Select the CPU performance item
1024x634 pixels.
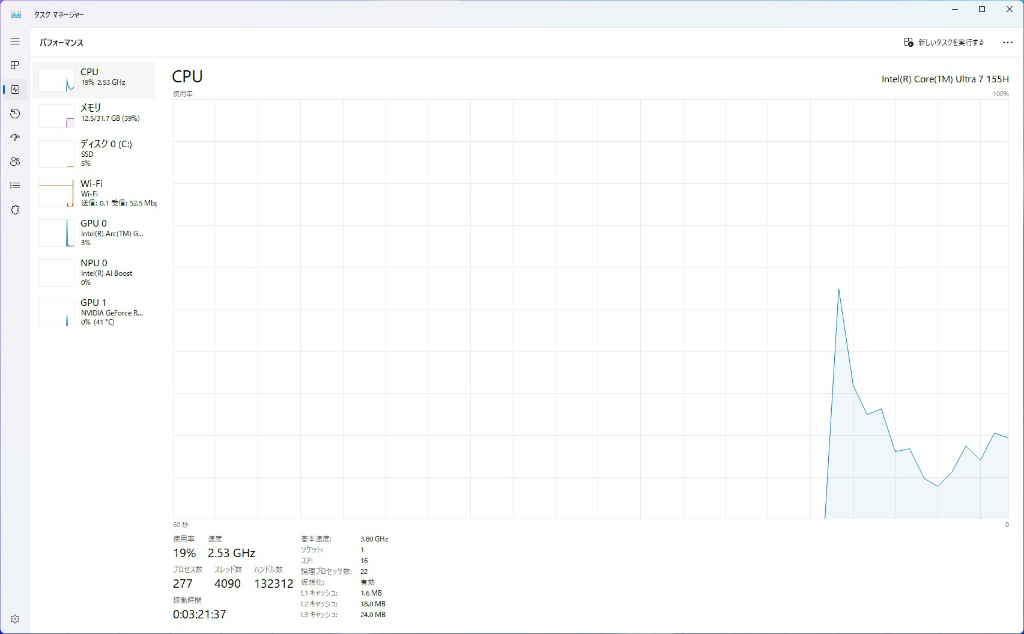click(94, 80)
